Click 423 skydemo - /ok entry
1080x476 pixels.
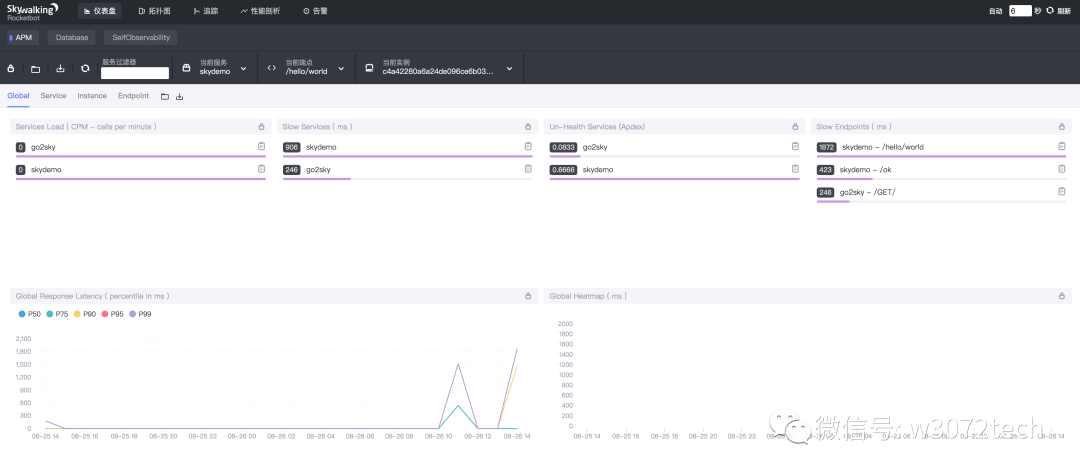[x=941, y=171]
